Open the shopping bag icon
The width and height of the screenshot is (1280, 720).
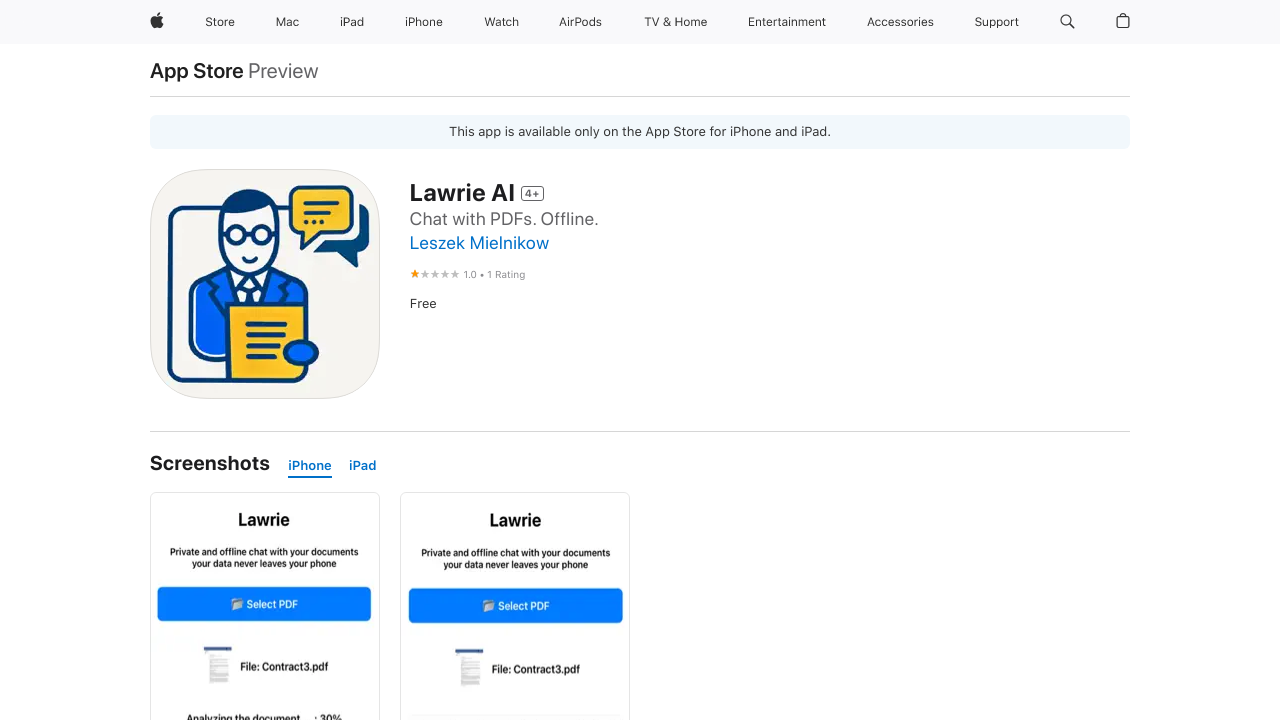click(x=1123, y=21)
